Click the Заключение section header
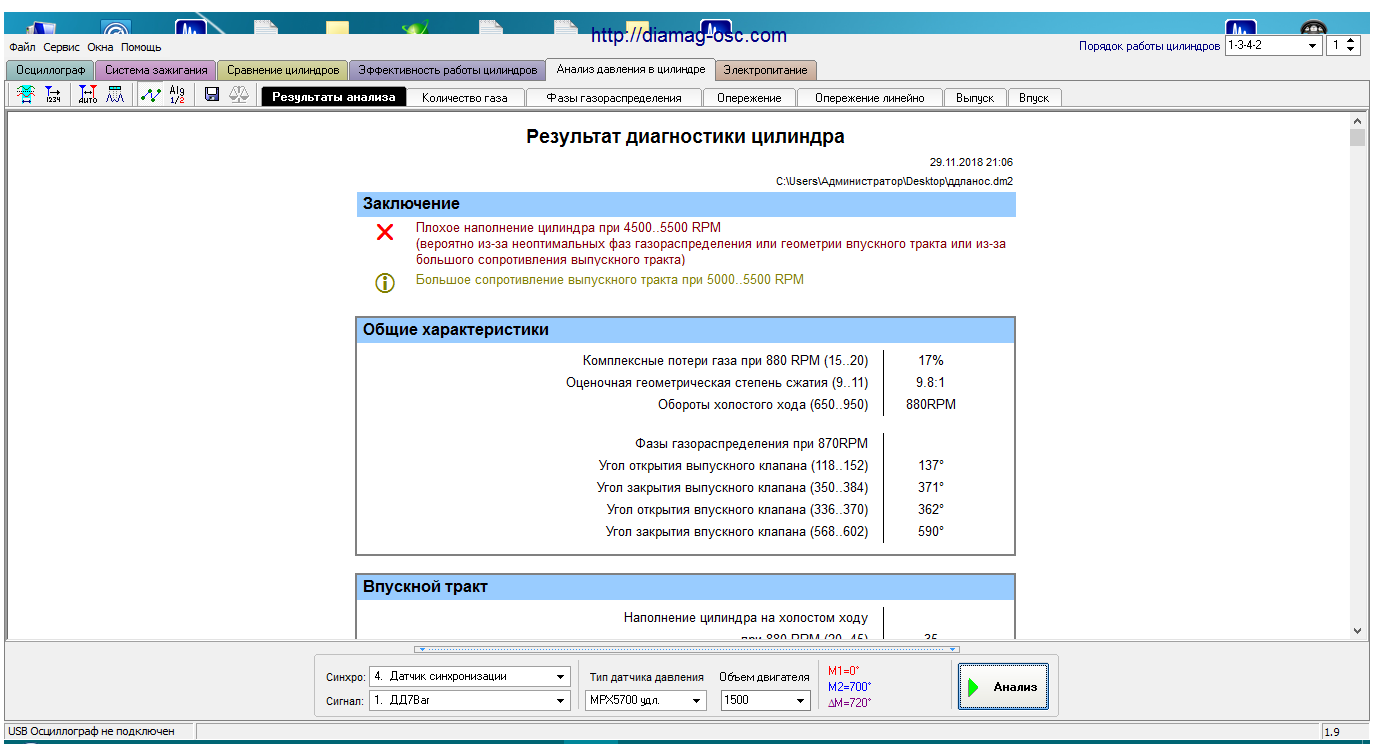Viewport: 1382px width, 744px height. click(686, 204)
